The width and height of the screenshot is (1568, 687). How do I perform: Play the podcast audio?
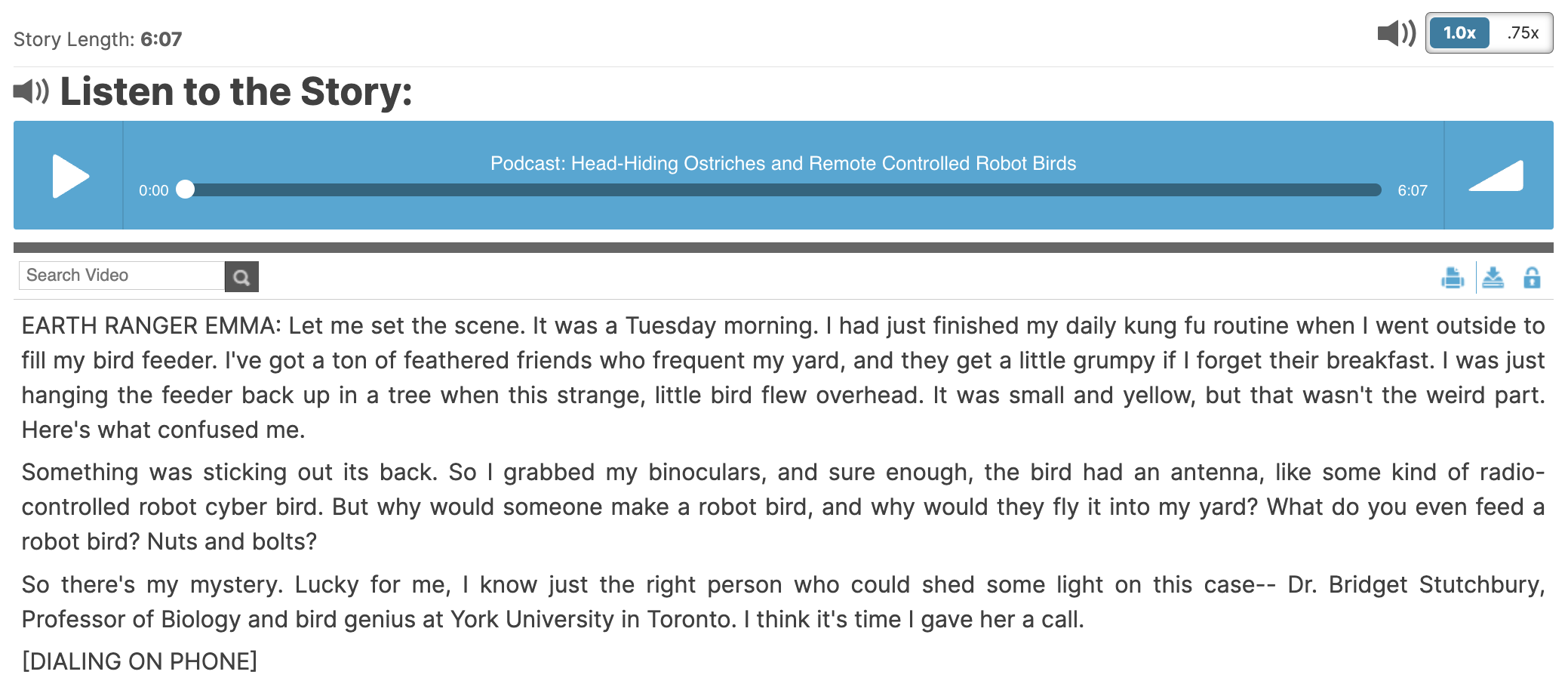70,176
